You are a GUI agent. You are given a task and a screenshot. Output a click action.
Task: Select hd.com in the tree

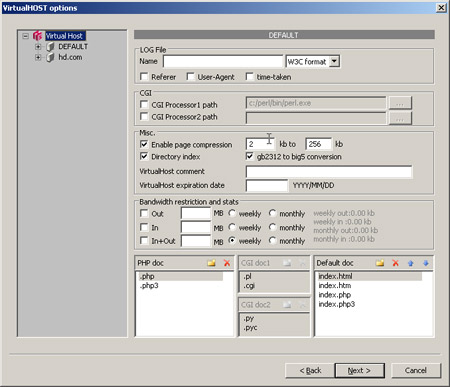coord(70,57)
